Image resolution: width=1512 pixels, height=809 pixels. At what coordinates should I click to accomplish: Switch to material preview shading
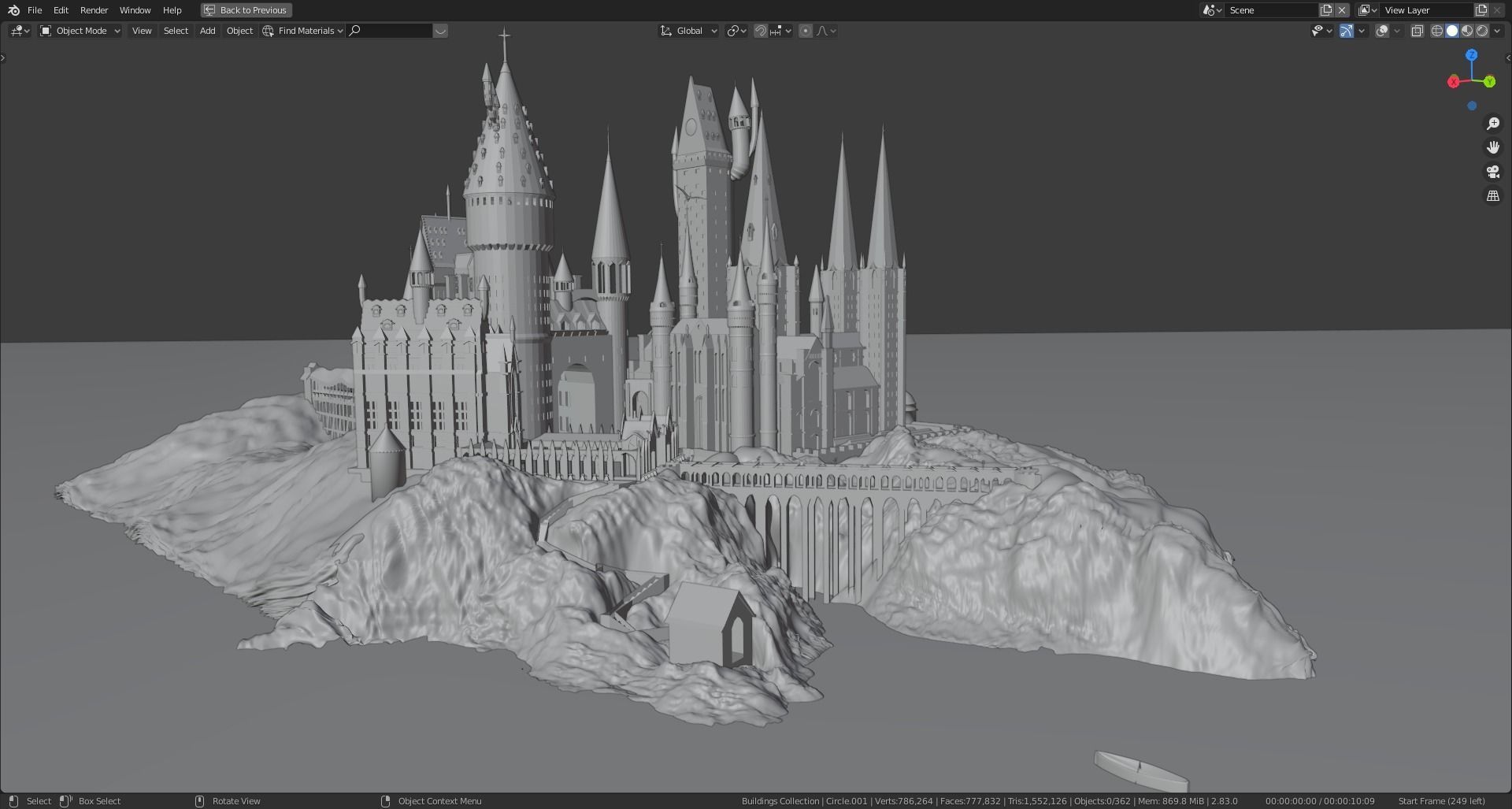[x=1467, y=31]
